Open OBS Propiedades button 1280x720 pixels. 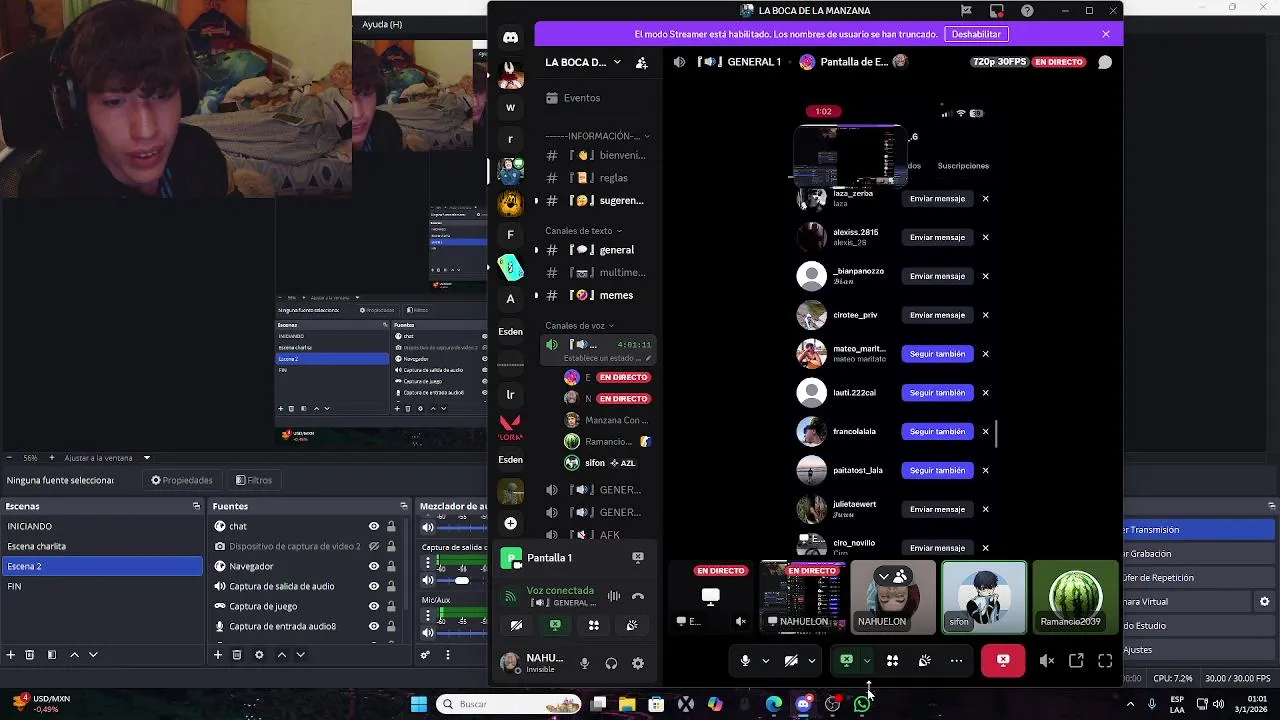click(x=182, y=480)
